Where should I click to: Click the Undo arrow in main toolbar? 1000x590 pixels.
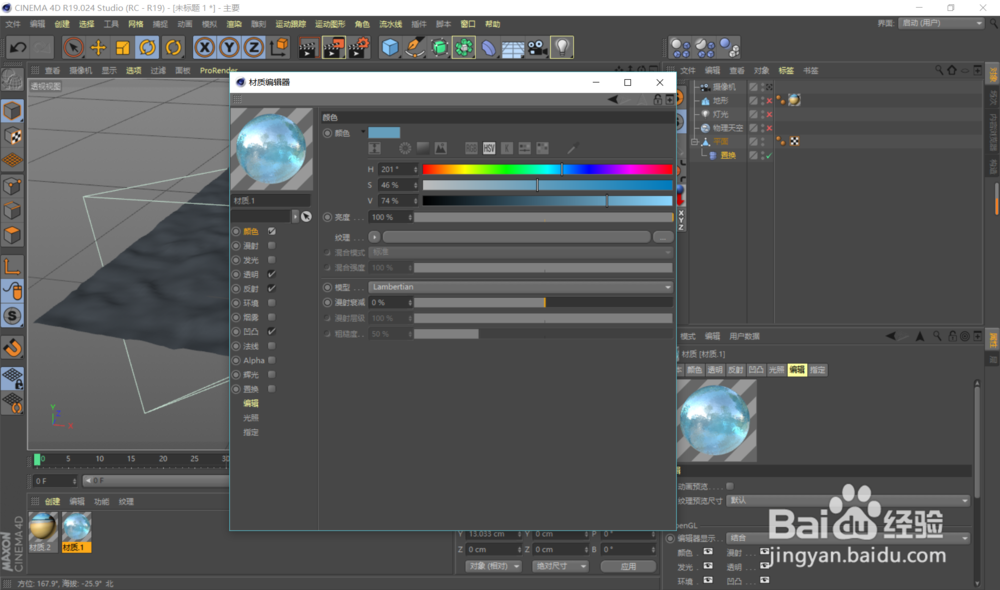[18, 47]
